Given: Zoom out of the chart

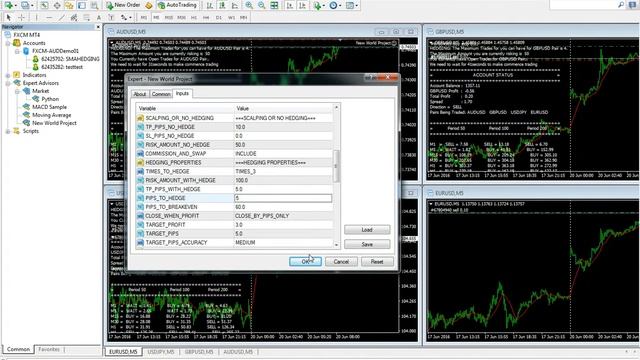Looking at the screenshot, I should 262,5.
